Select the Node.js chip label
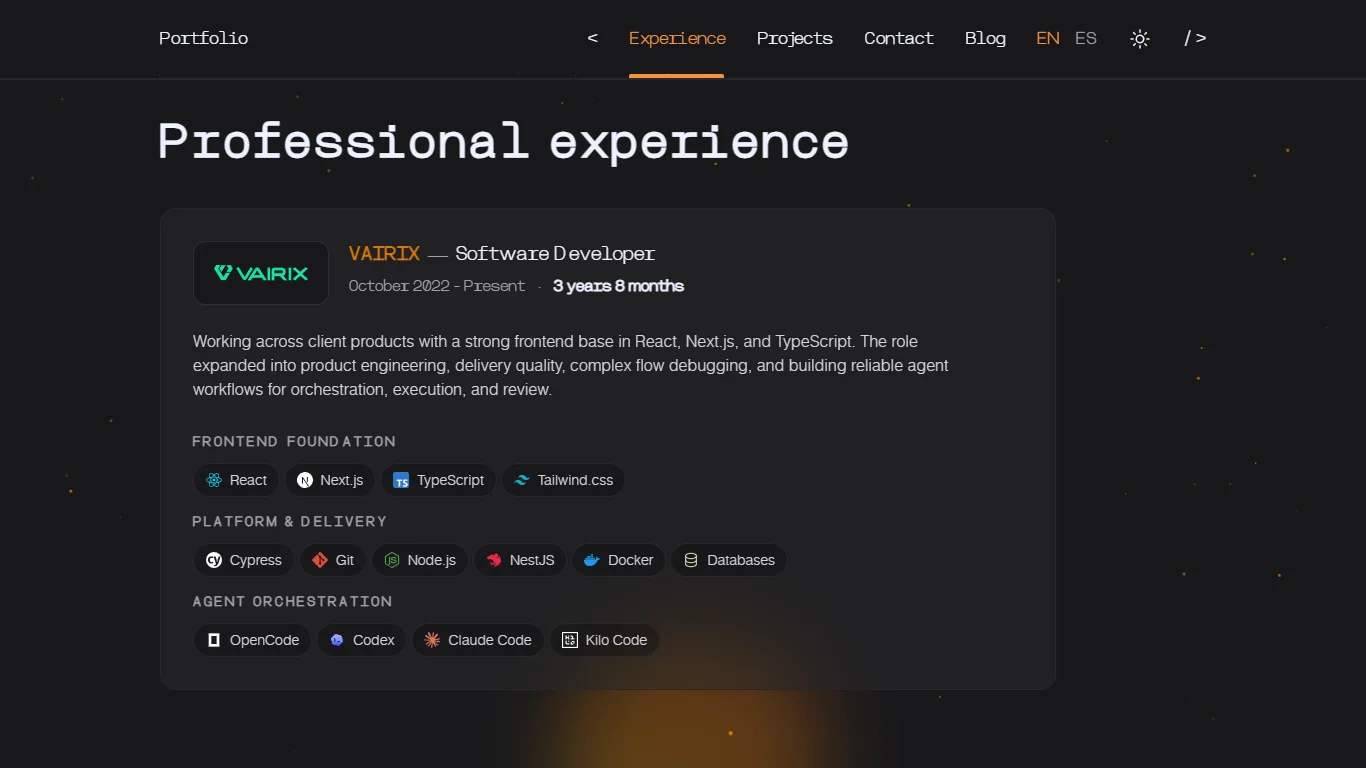Screen dimensions: 1366x768 tap(432, 560)
